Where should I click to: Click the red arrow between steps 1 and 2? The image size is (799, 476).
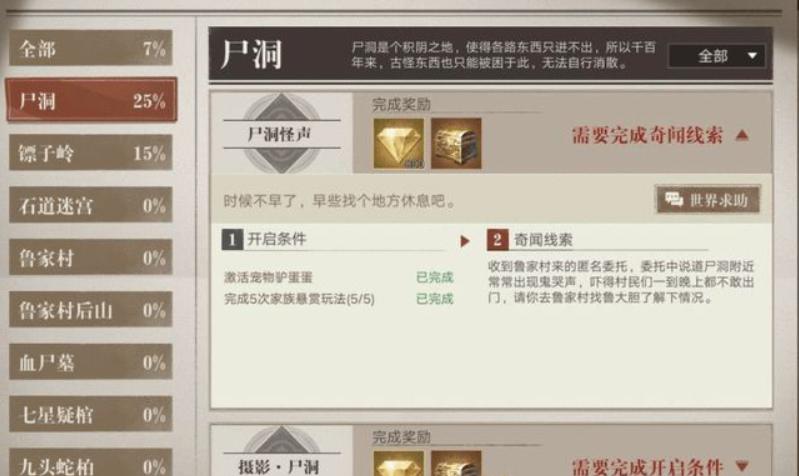tap(465, 241)
